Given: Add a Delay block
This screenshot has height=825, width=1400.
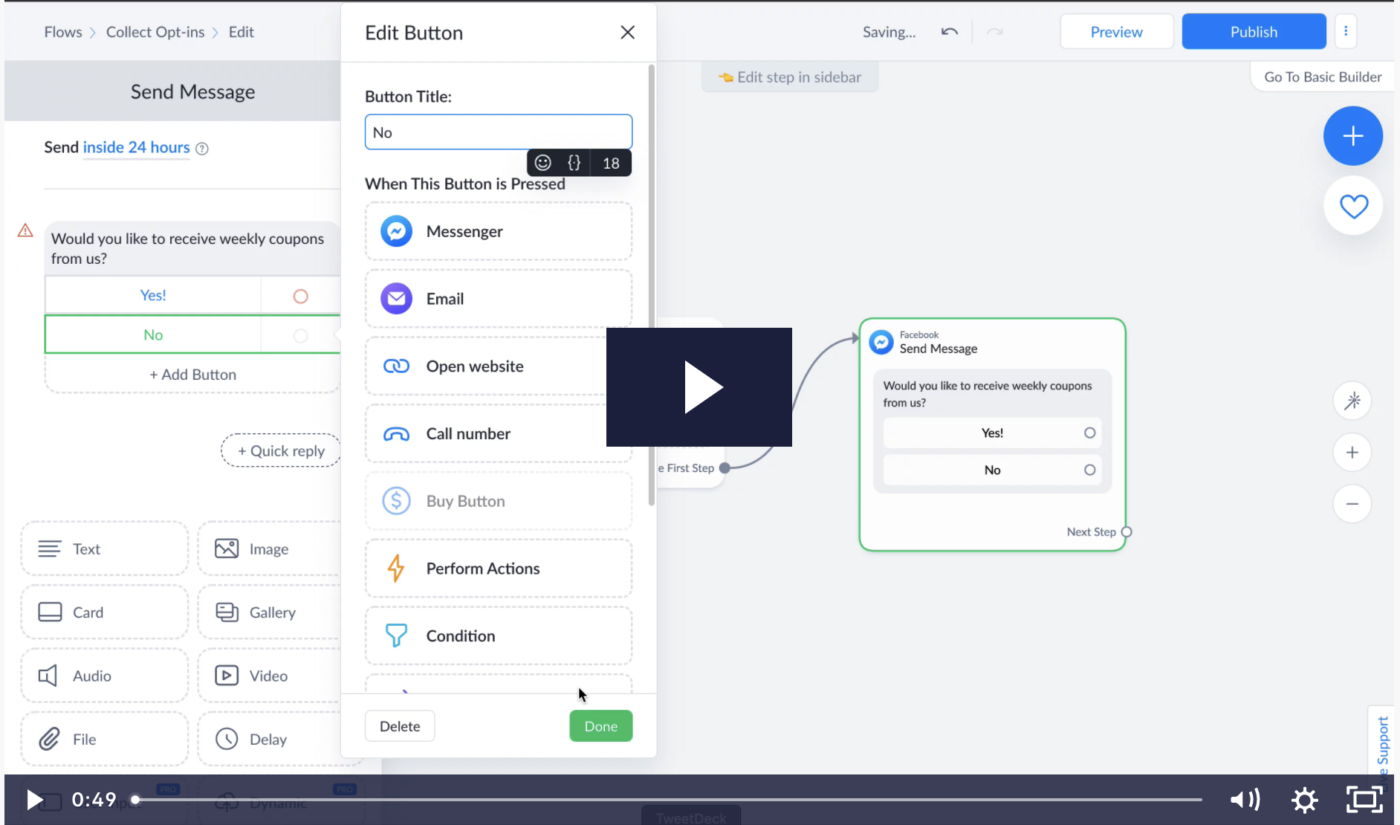Looking at the screenshot, I should [x=268, y=739].
